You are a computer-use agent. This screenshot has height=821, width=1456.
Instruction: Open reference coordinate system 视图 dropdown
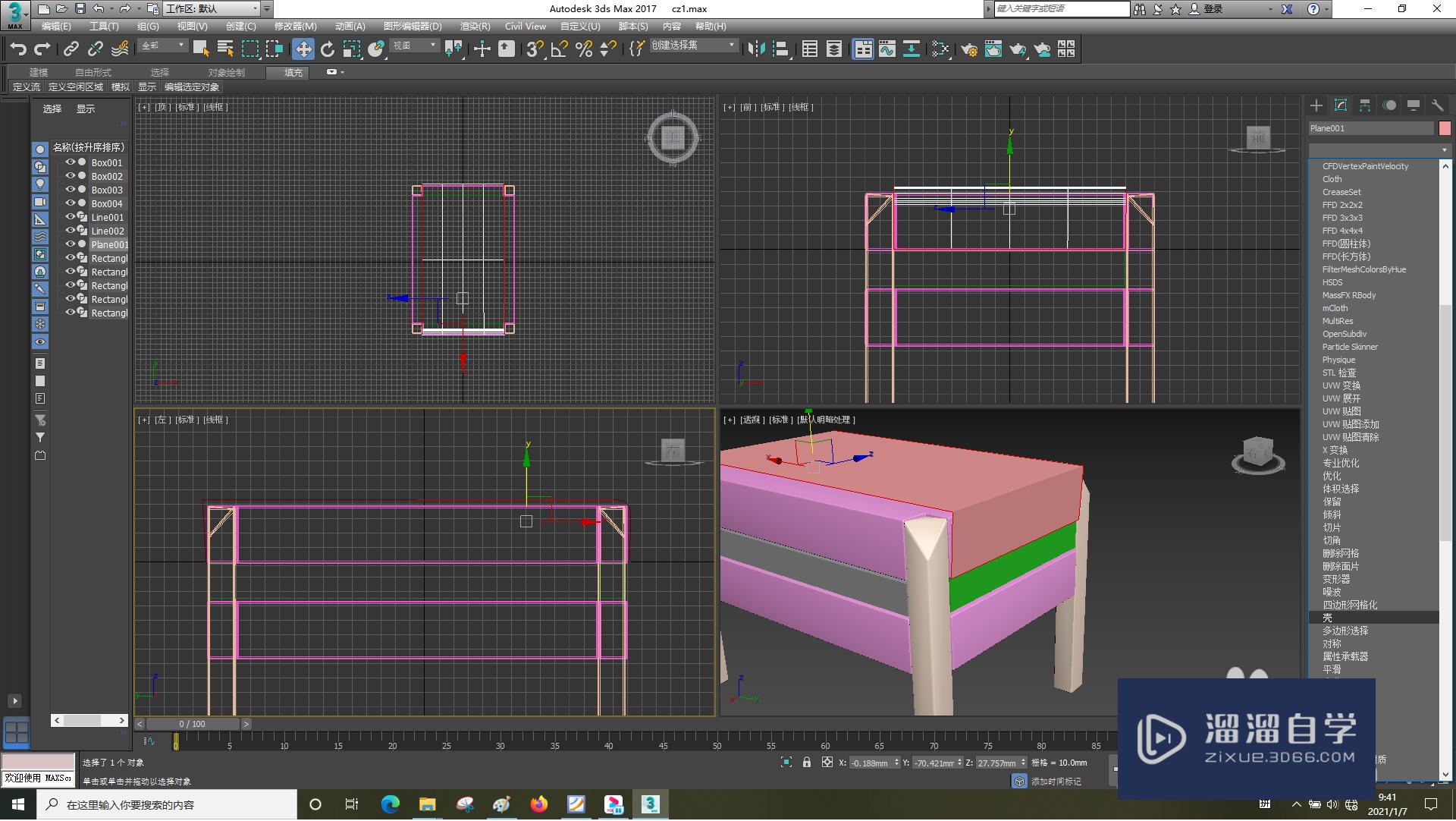coord(415,46)
